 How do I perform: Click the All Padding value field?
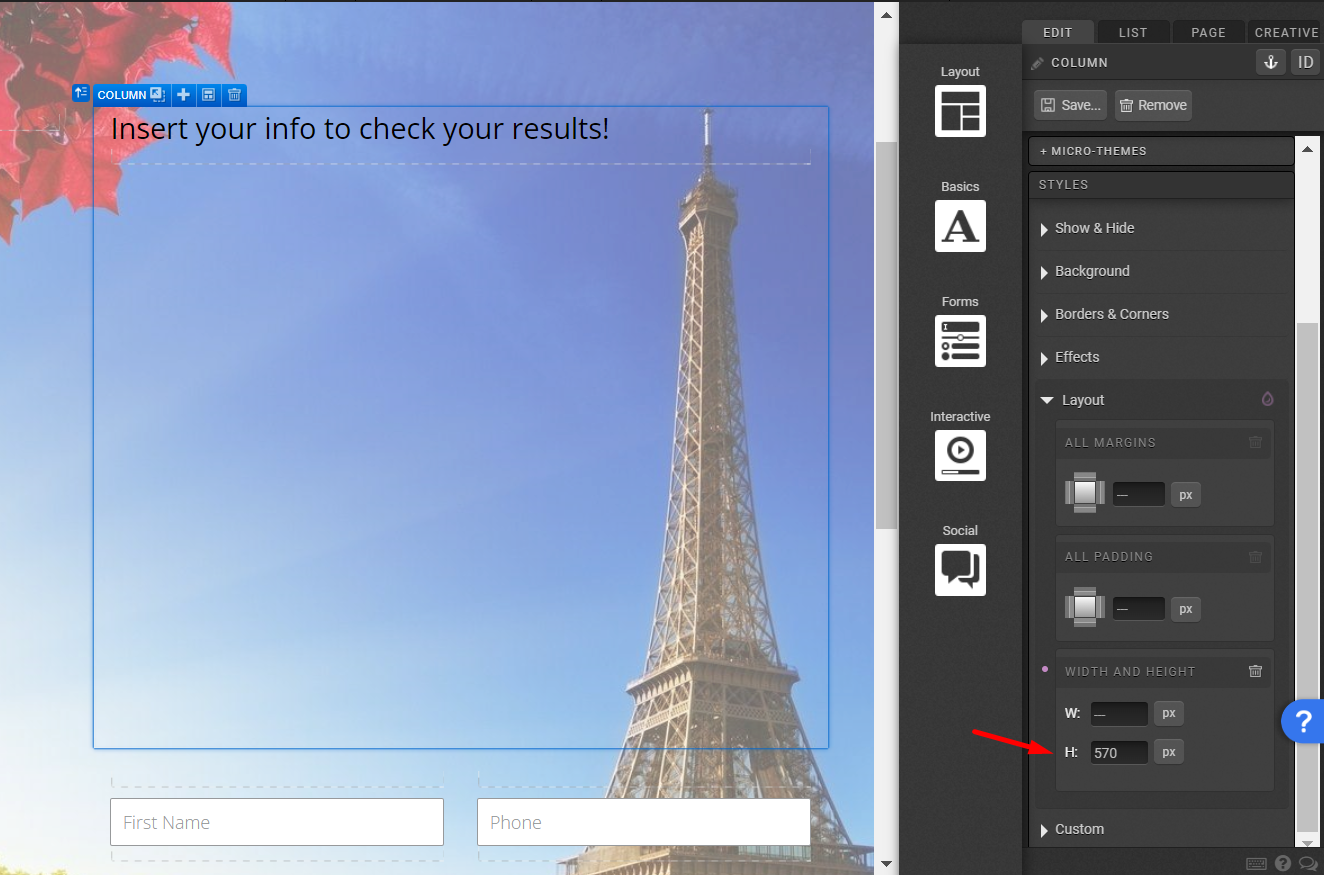pos(1139,608)
